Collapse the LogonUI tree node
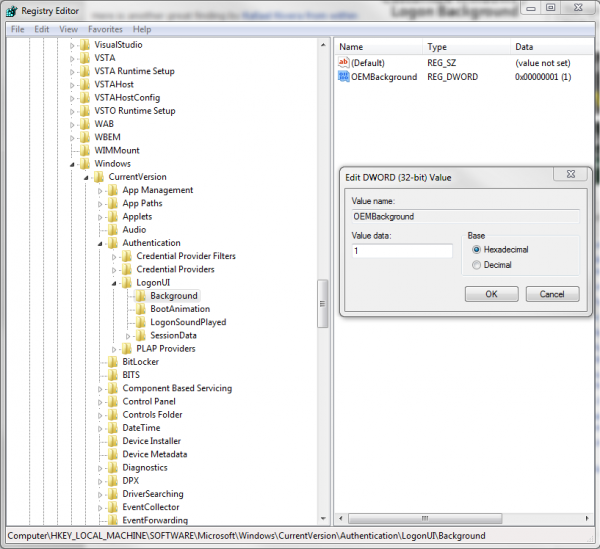 [114, 283]
